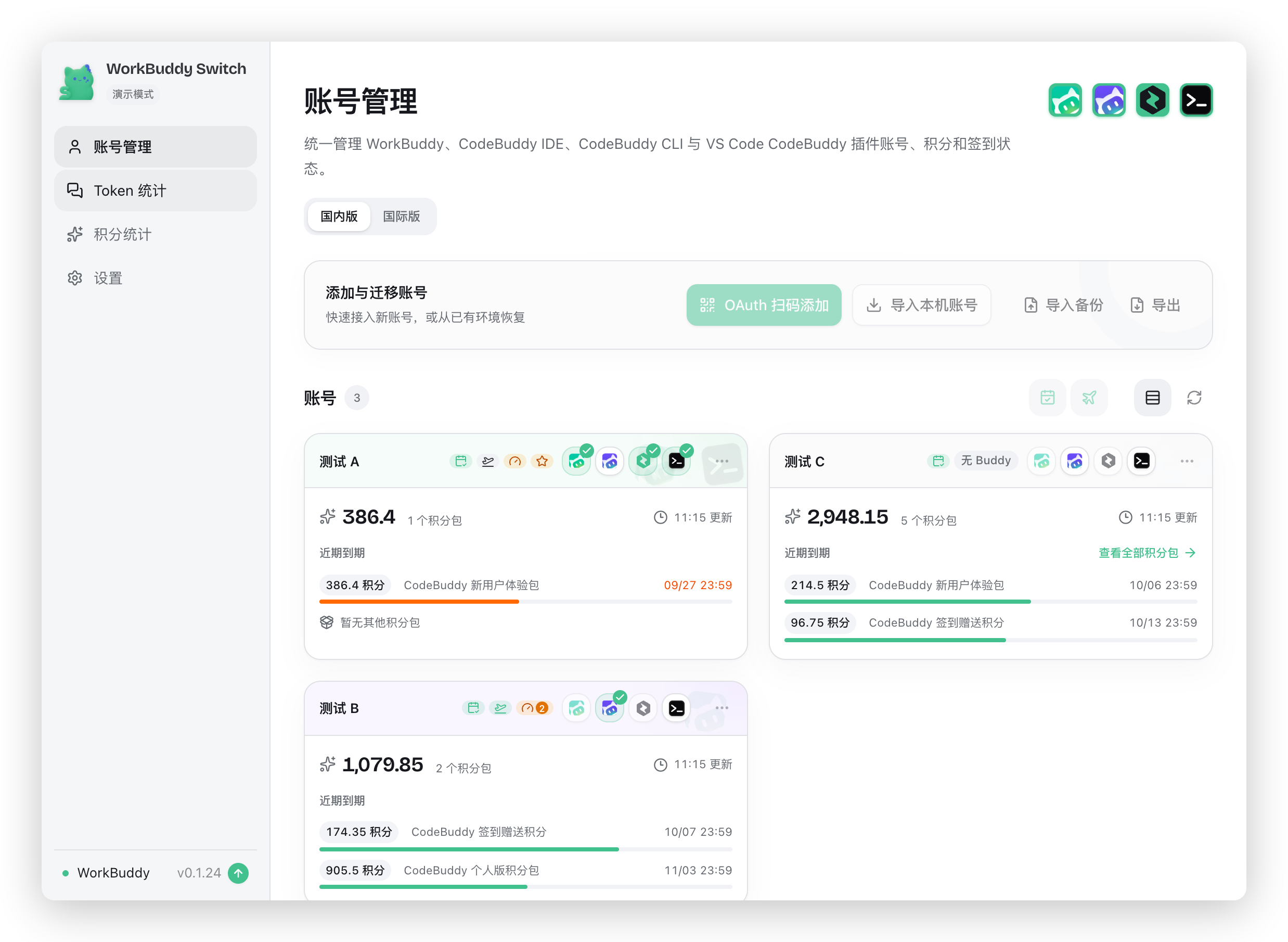
Task: Click the WorkBuddy app icon in page header
Action: [x=1065, y=100]
